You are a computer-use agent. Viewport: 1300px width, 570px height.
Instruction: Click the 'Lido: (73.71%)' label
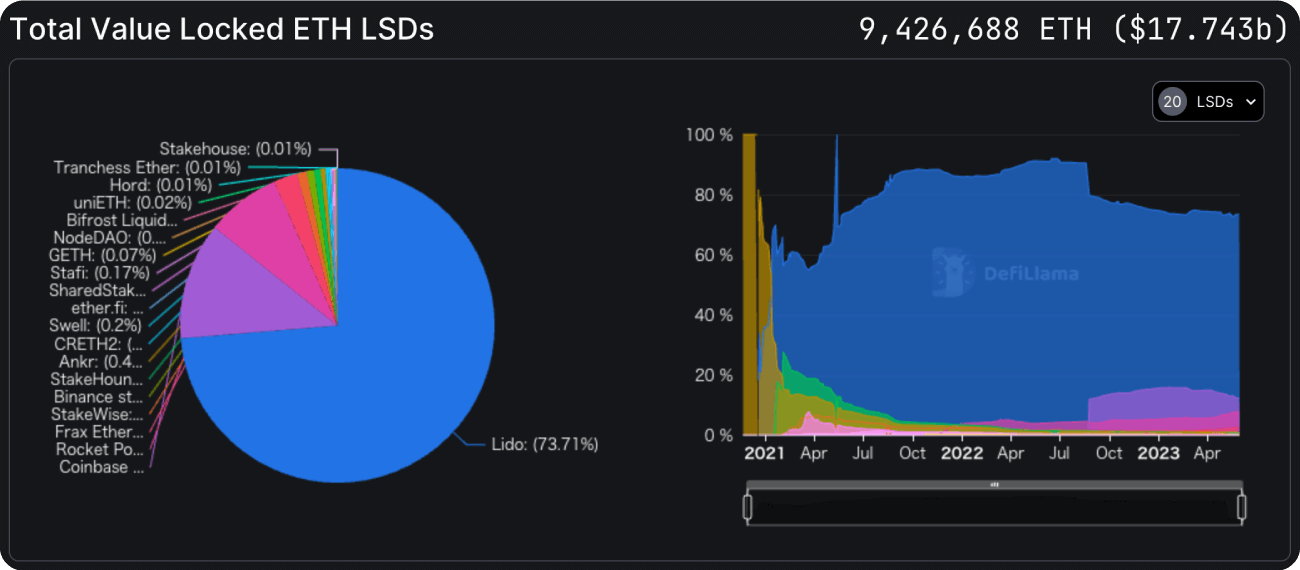pyautogui.click(x=544, y=444)
